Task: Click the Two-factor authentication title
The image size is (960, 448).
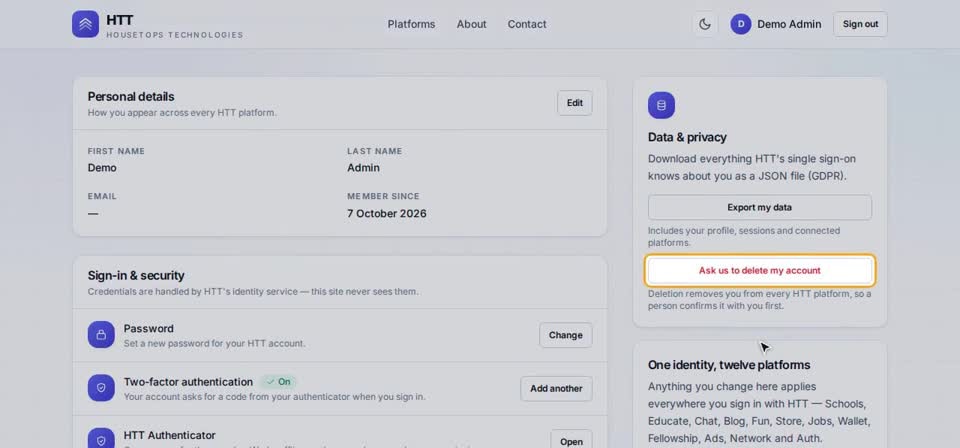Action: 188,382
